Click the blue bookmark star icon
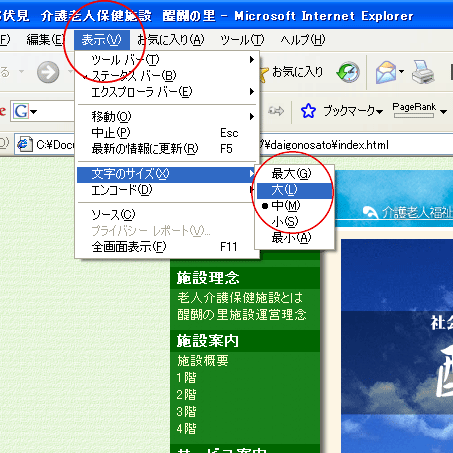This screenshot has width=453, height=453. (x=308, y=111)
